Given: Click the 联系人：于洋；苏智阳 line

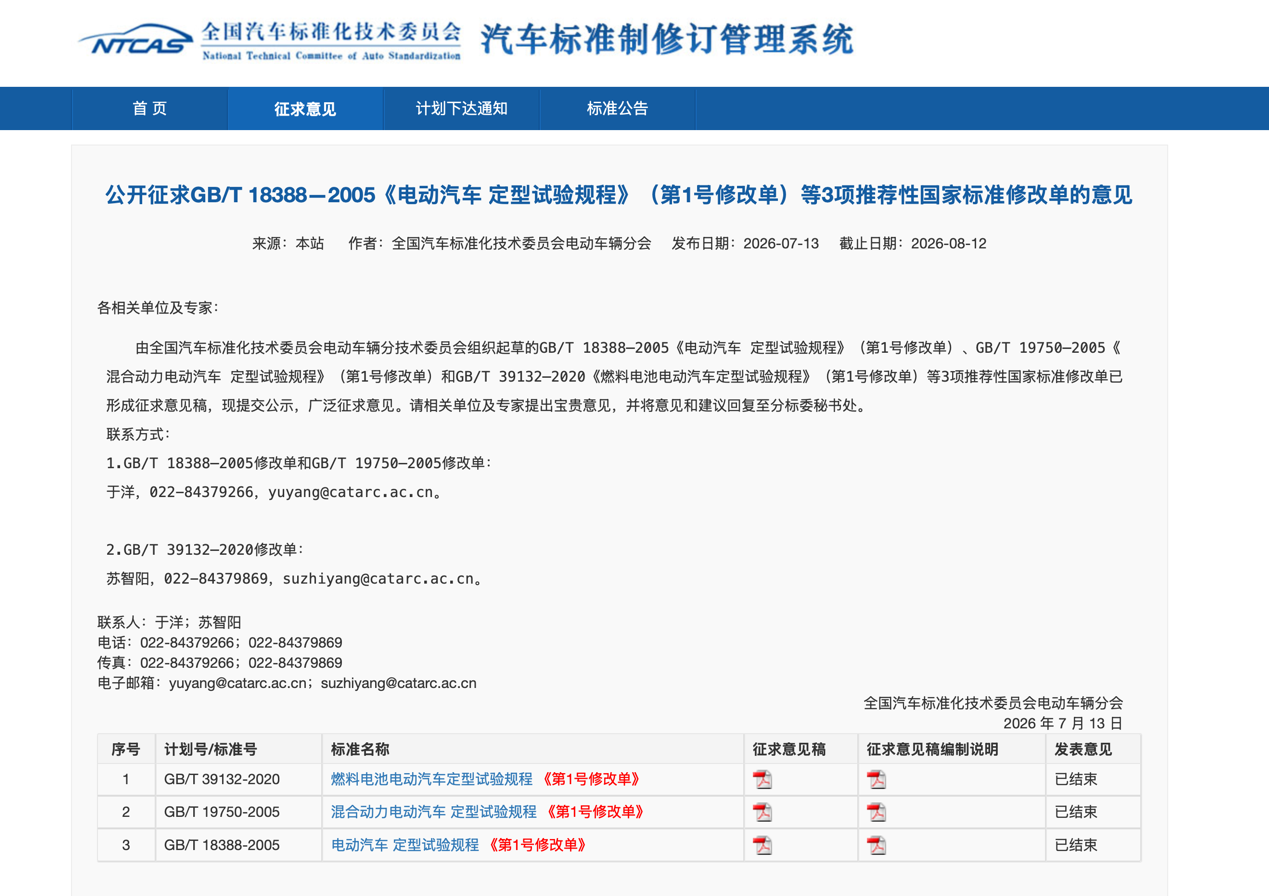Looking at the screenshot, I should click(x=169, y=622).
